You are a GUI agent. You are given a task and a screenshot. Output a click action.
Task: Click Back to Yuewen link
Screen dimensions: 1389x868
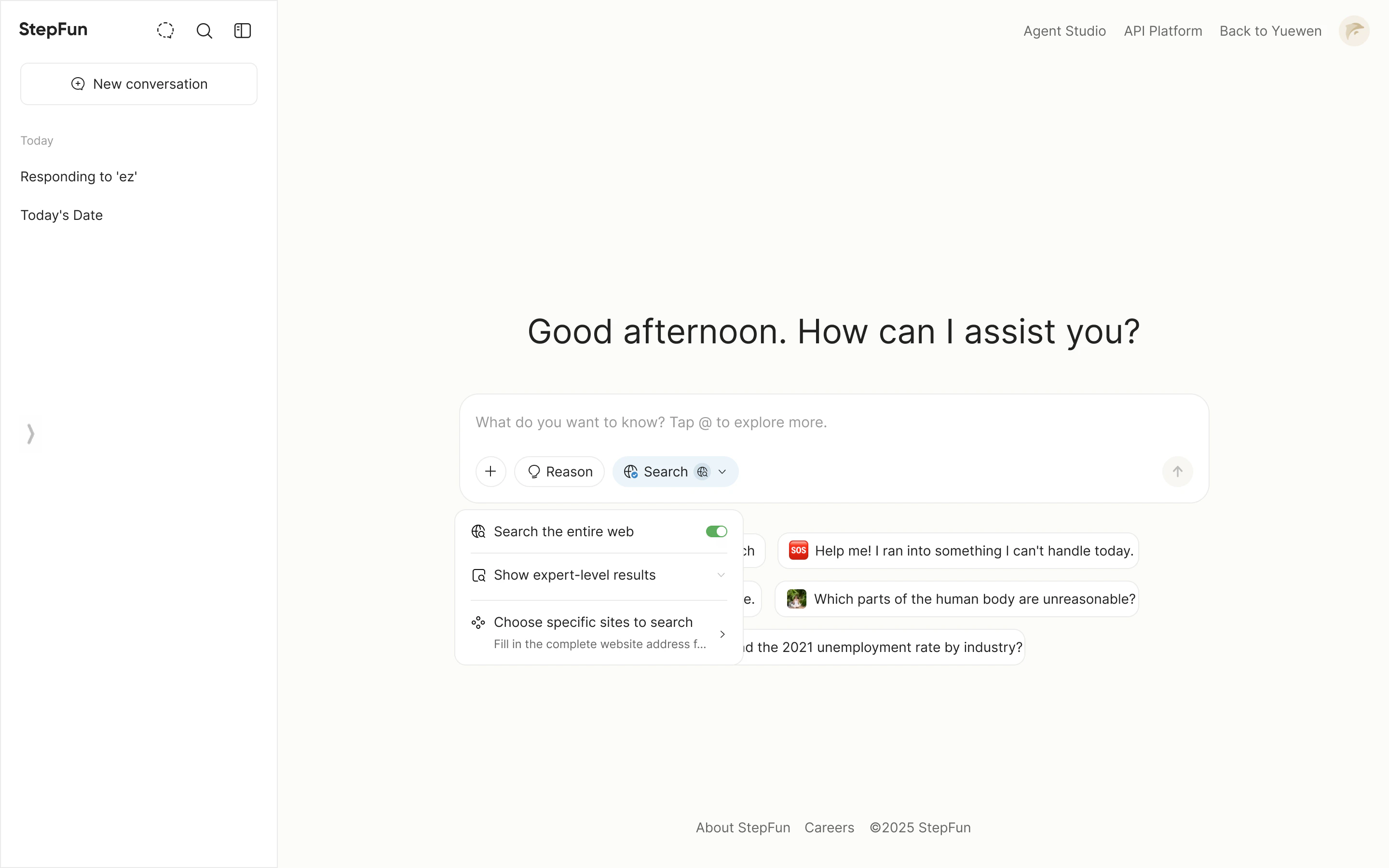coord(1270,31)
